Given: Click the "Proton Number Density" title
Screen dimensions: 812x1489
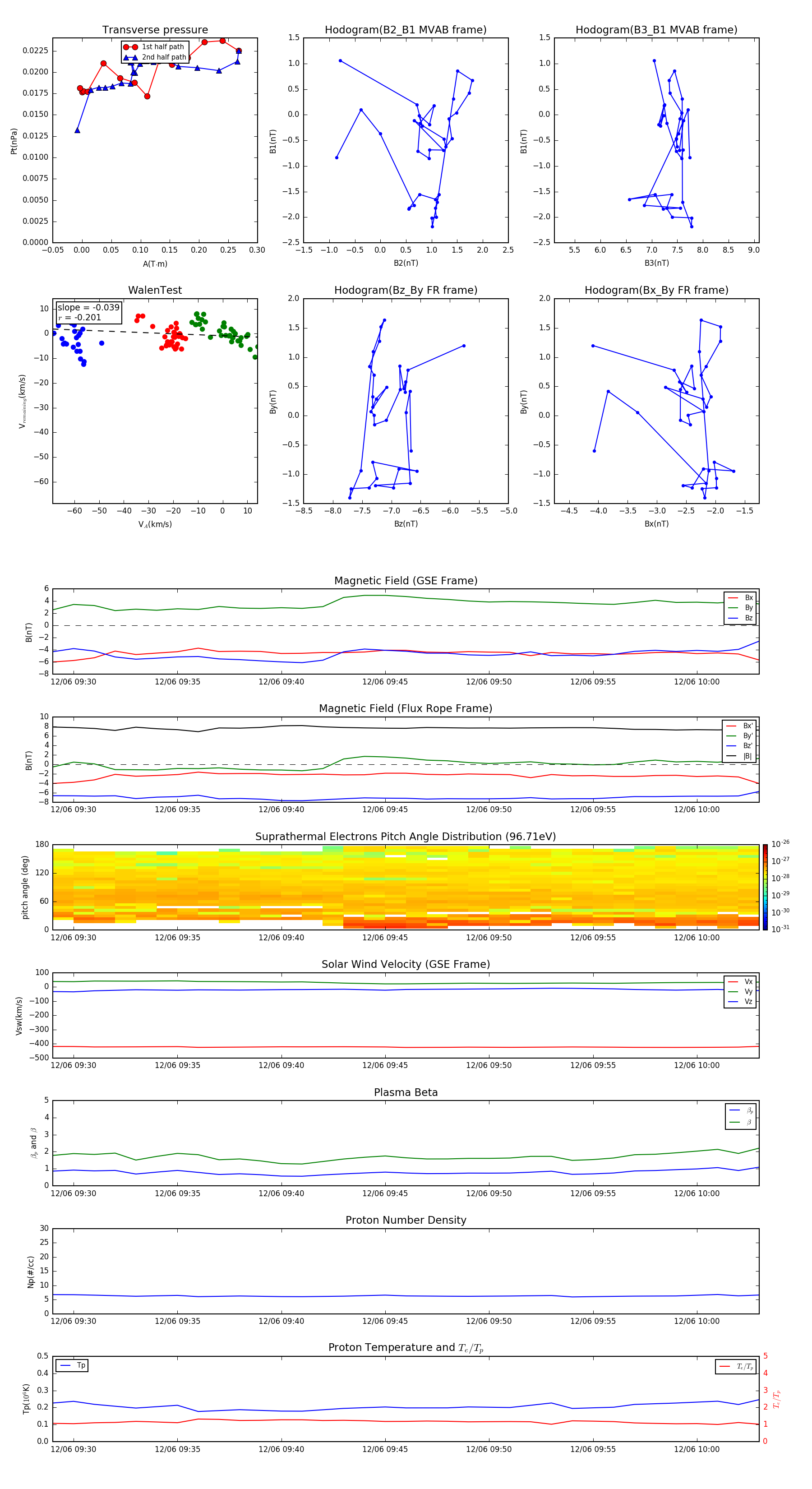Looking at the screenshot, I should pyautogui.click(x=406, y=1220).
